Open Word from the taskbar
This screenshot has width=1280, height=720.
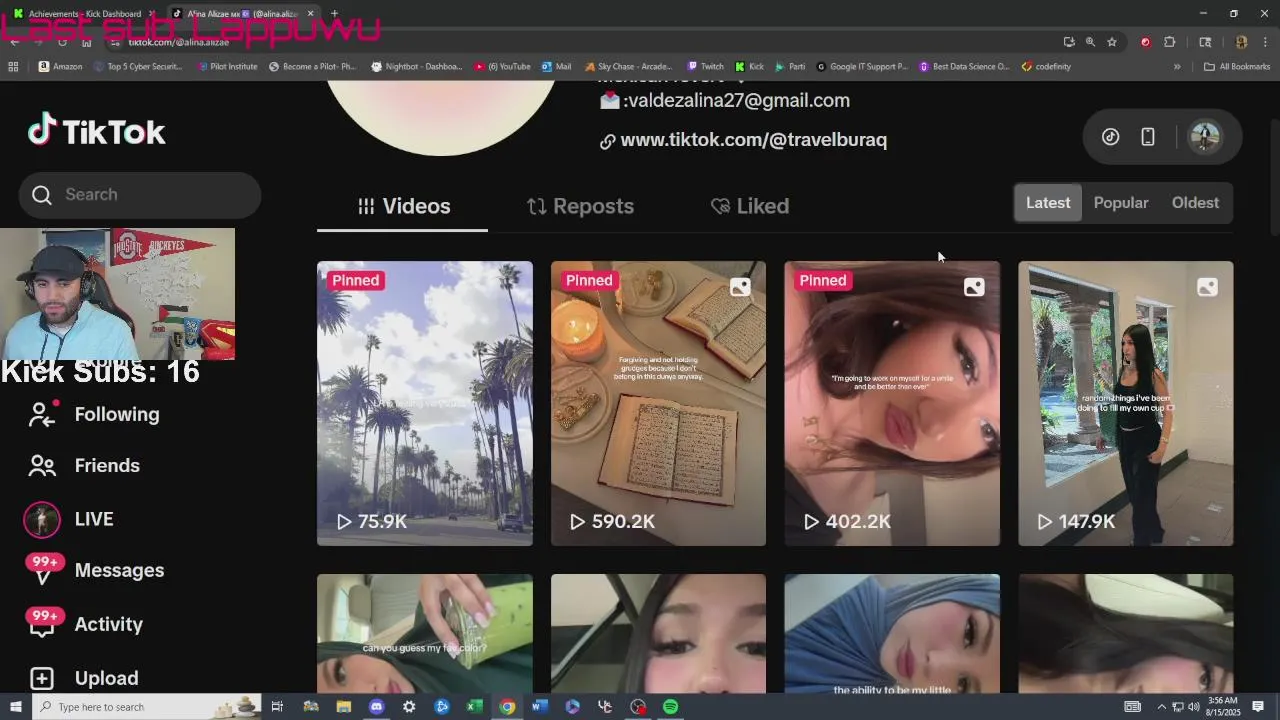tap(540, 707)
